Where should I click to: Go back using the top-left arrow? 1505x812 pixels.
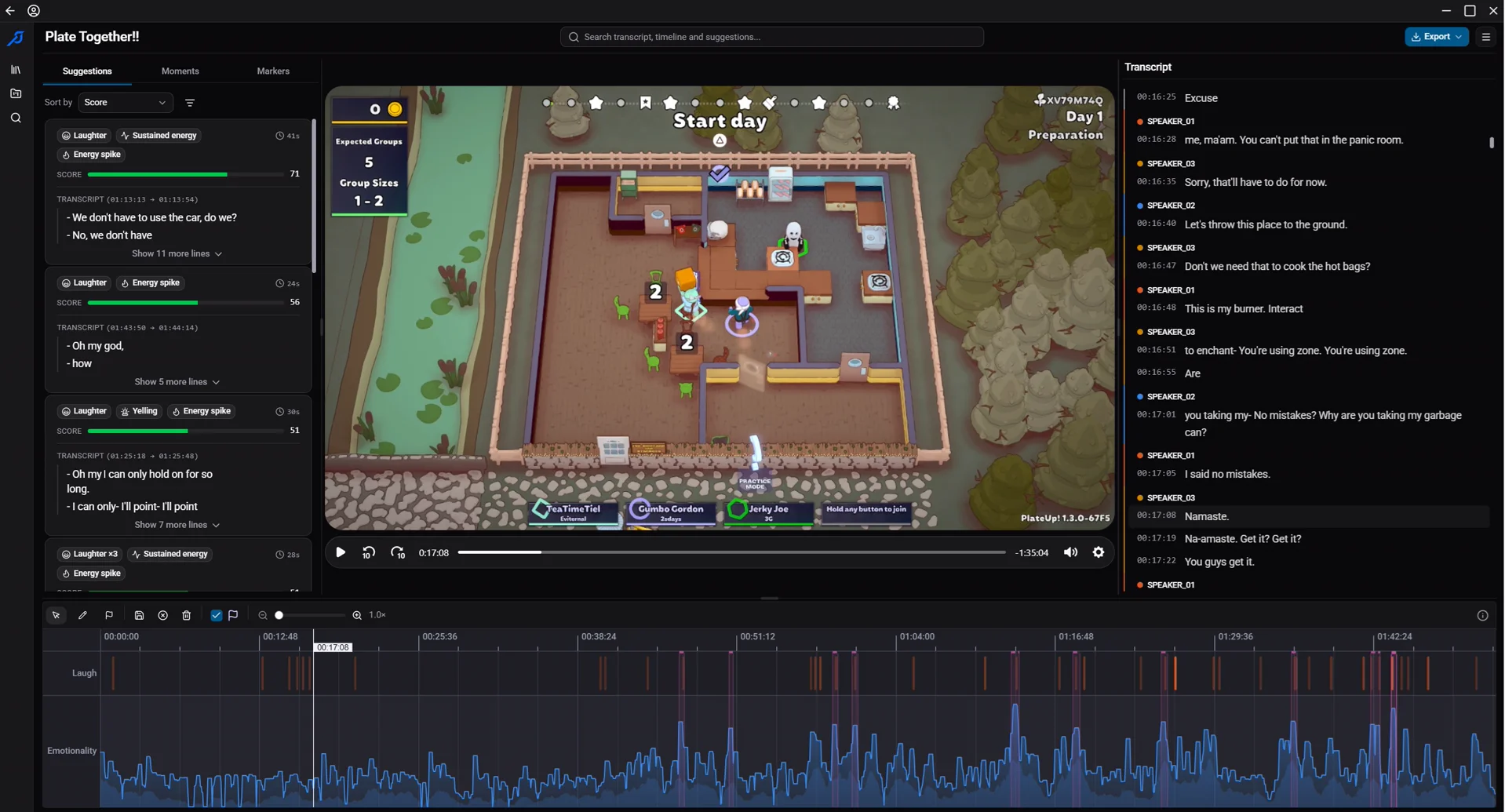(10, 11)
